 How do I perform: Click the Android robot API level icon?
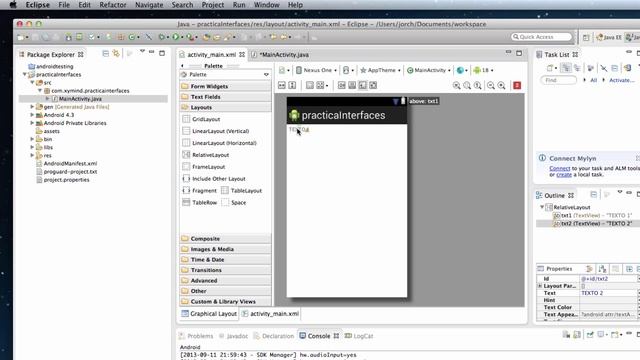pos(477,70)
